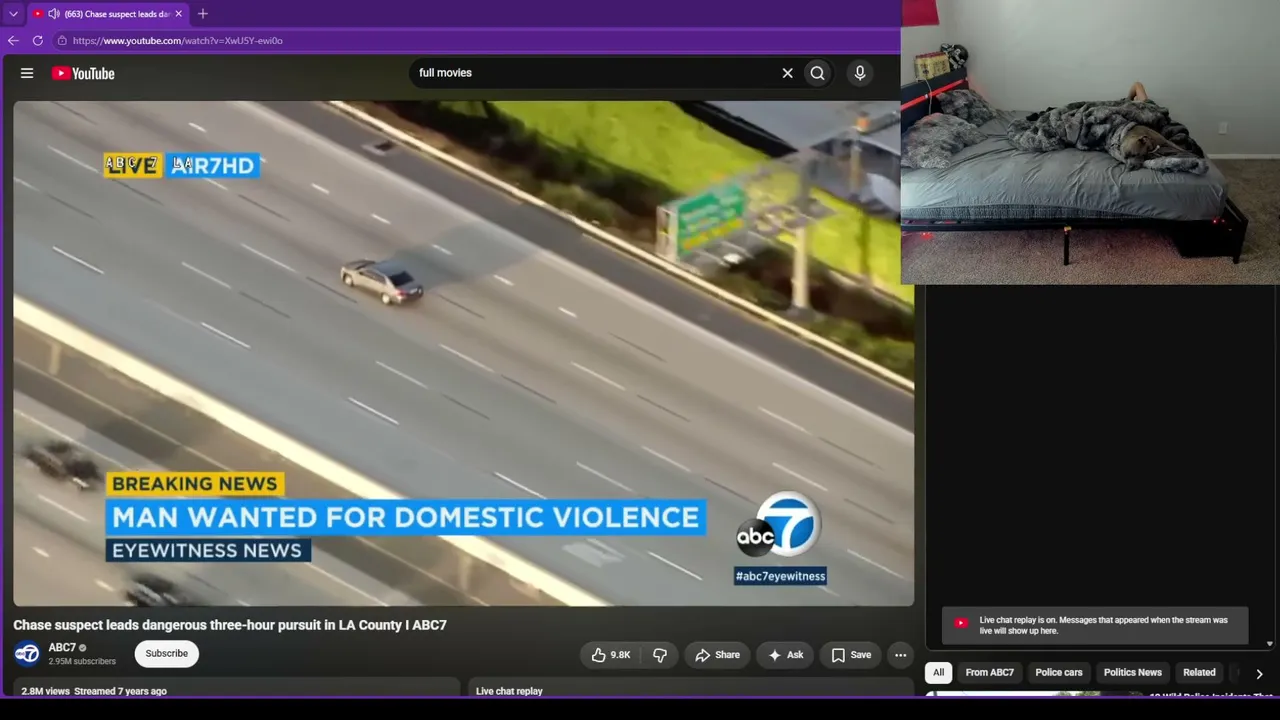Run search with the magnifier button

point(818,73)
